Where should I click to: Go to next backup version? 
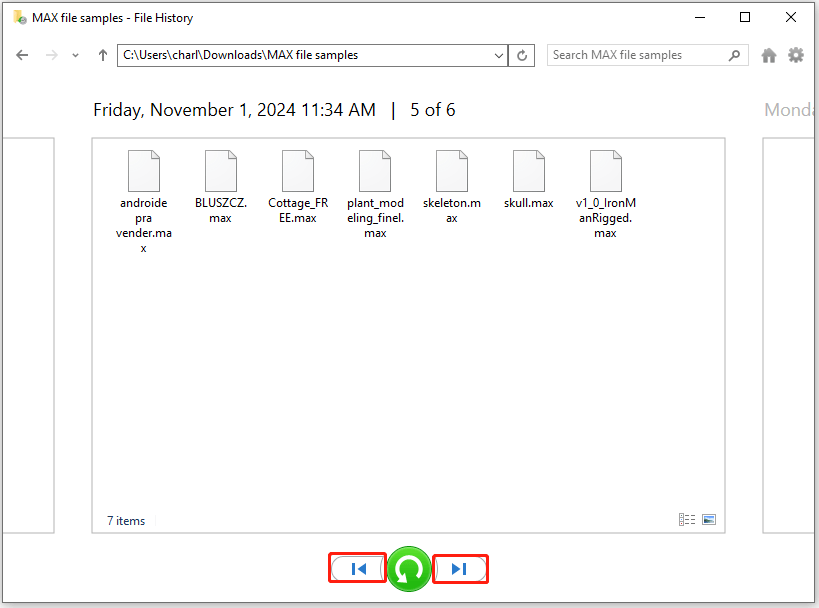click(x=460, y=569)
